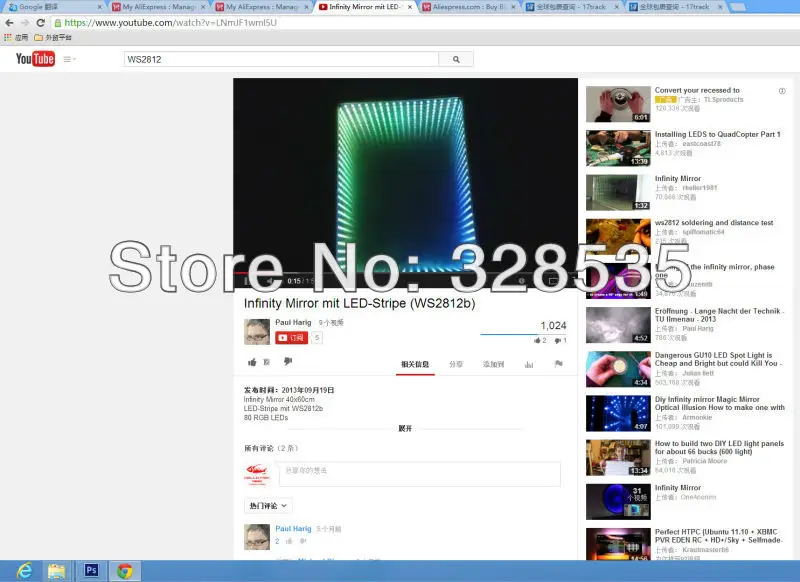Click the address bar URL
Viewport: 800px width, 582px height.
(170, 23)
